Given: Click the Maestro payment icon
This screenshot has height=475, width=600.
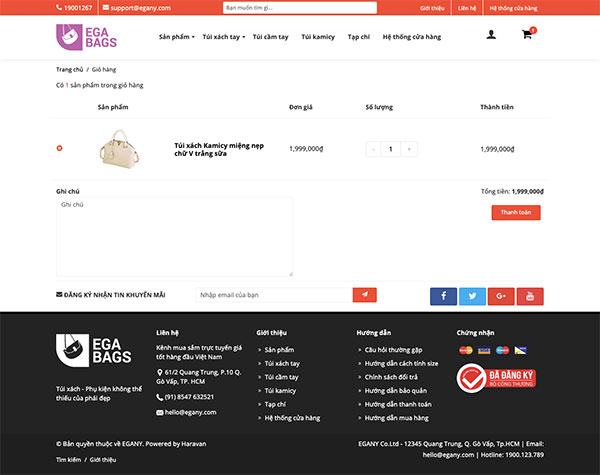Looking at the screenshot, I should click(502, 350).
